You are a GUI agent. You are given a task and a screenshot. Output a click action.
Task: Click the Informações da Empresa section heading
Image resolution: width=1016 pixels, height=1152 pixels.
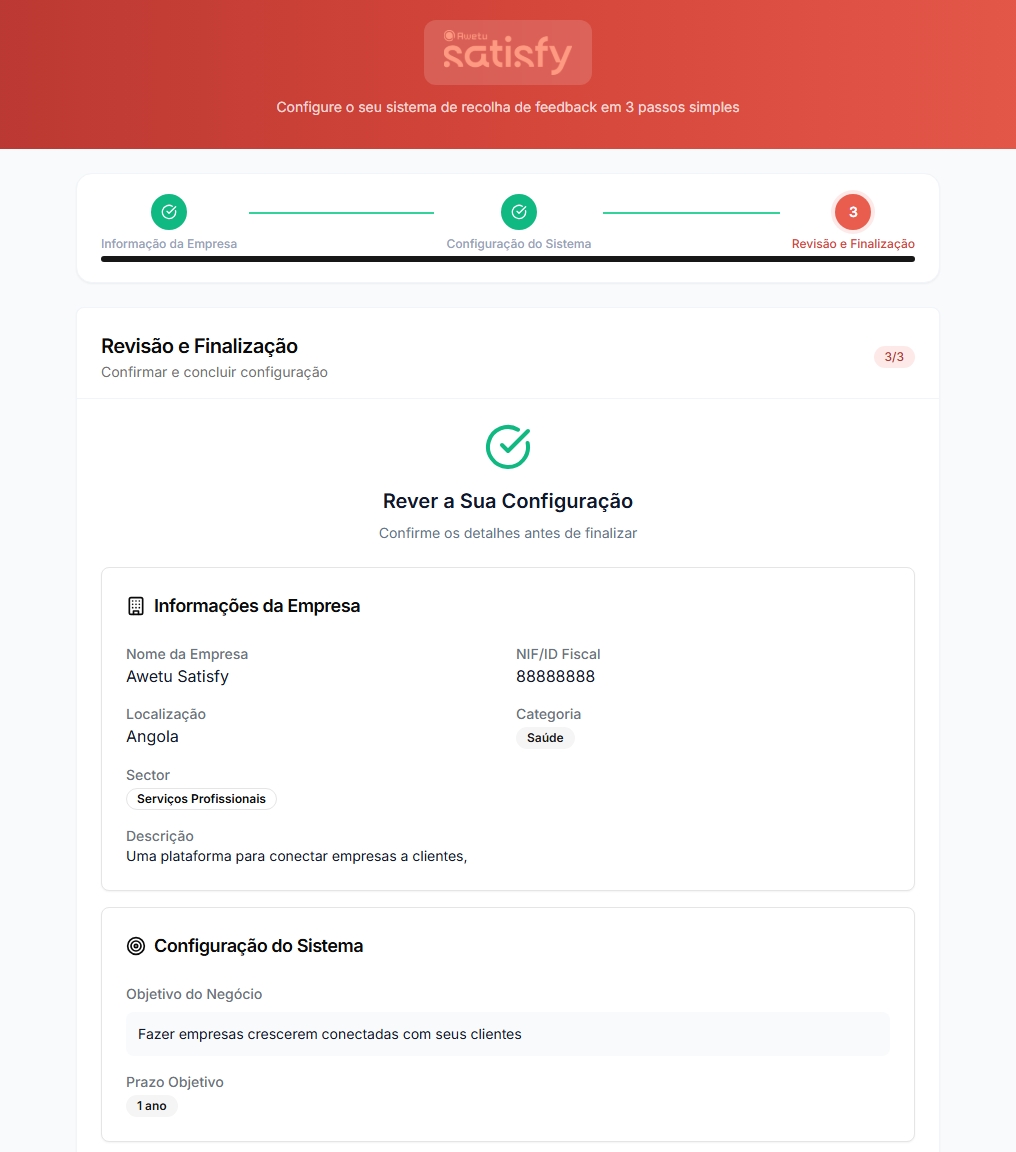pos(257,606)
